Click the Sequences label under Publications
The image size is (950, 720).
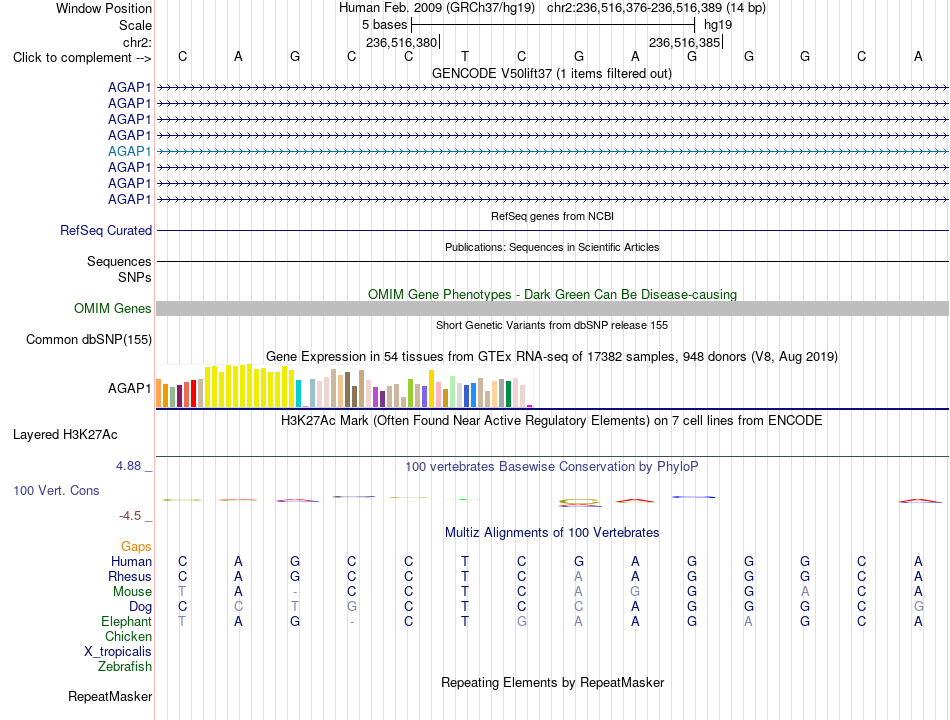tap(119, 261)
